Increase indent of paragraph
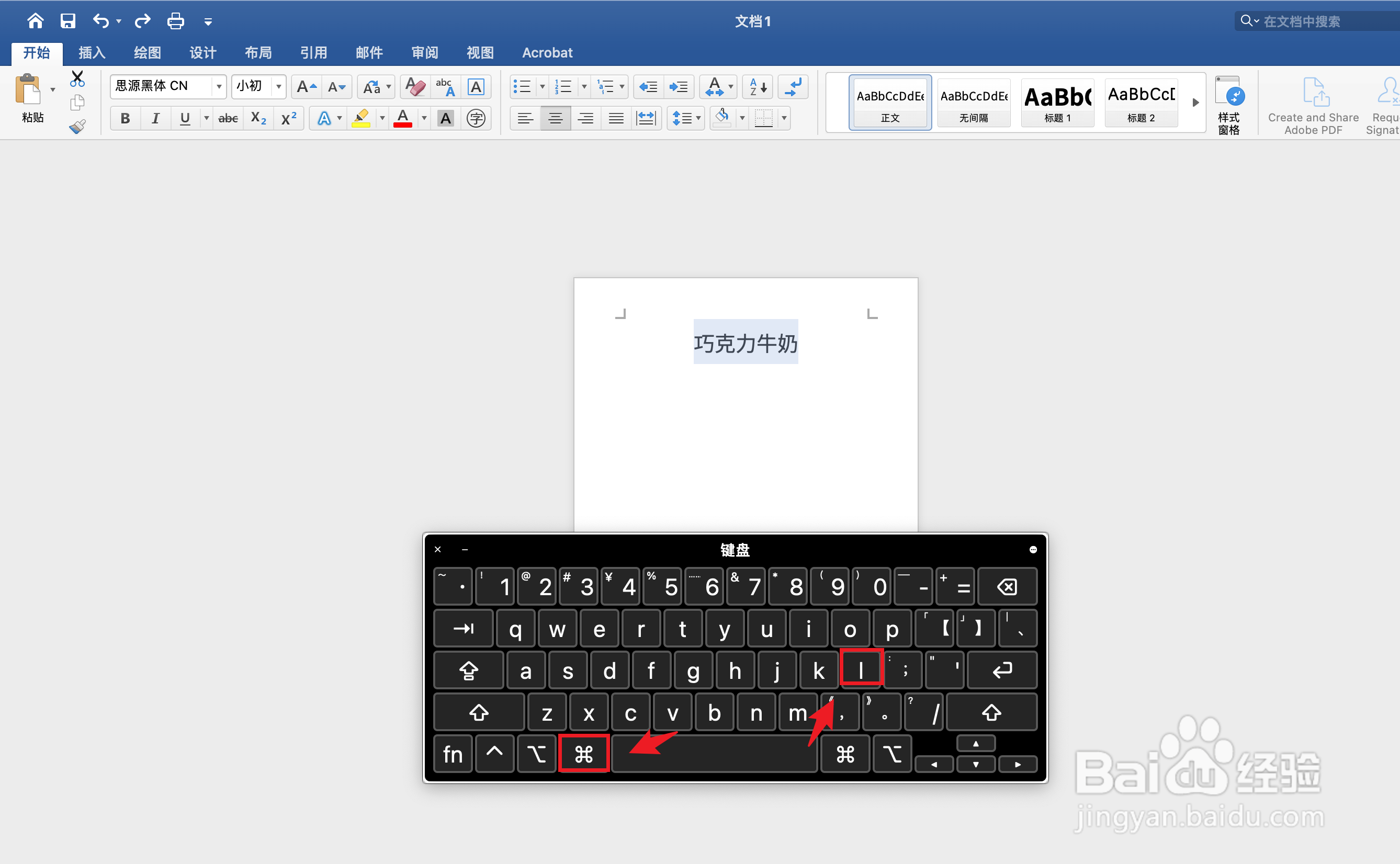The height and width of the screenshot is (864, 1400). pyautogui.click(x=678, y=87)
